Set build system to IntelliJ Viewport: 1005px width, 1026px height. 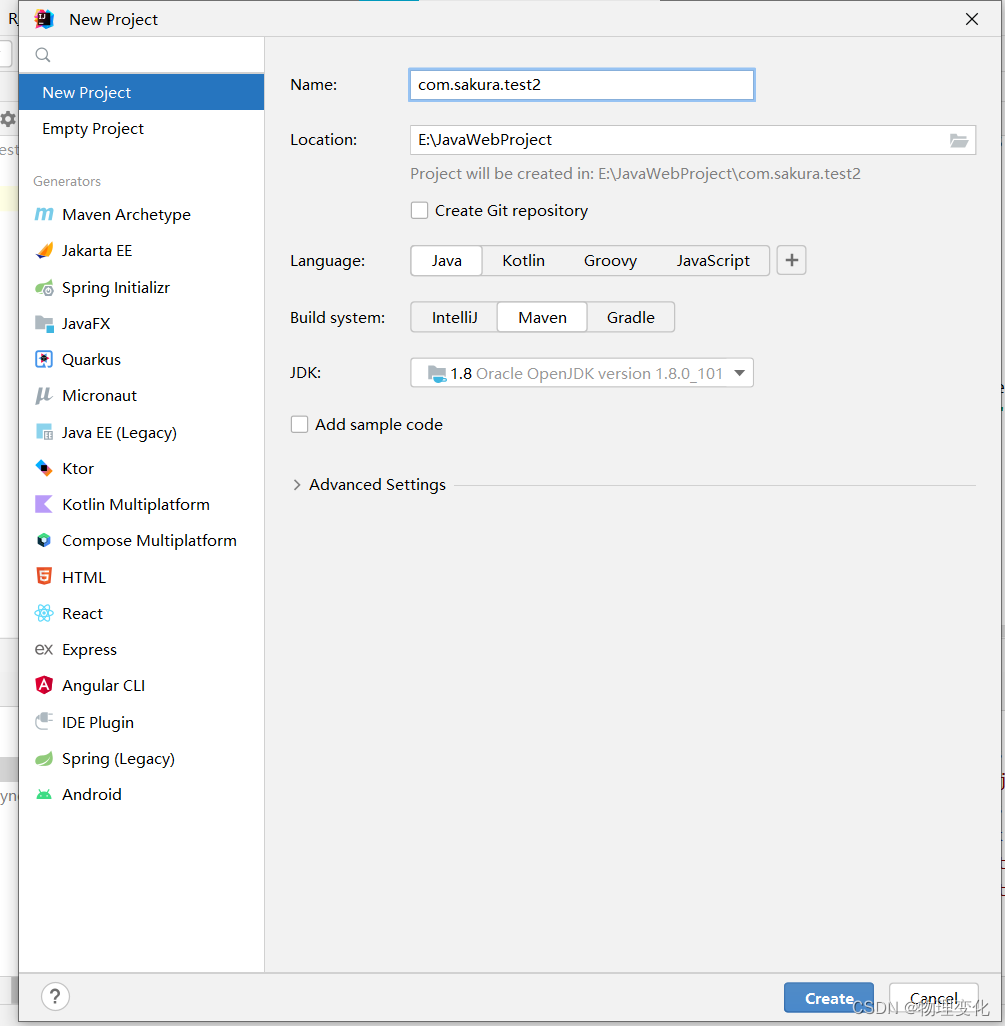(x=454, y=317)
